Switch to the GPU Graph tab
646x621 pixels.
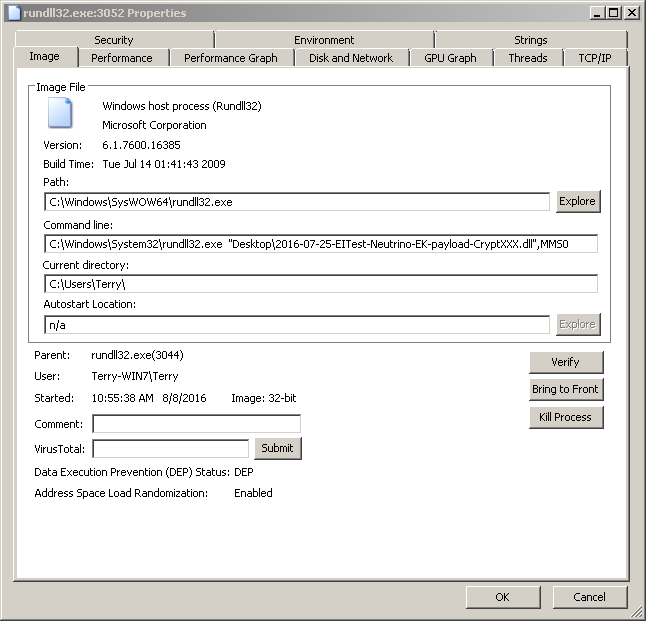click(450, 58)
